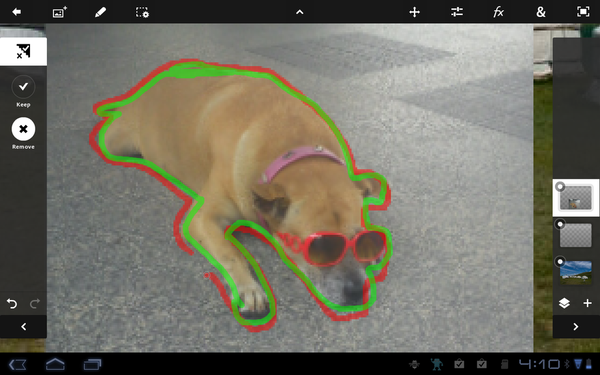This screenshot has height=375, width=600.
Task: Tap the battery status icon
Action: [x=589, y=364]
